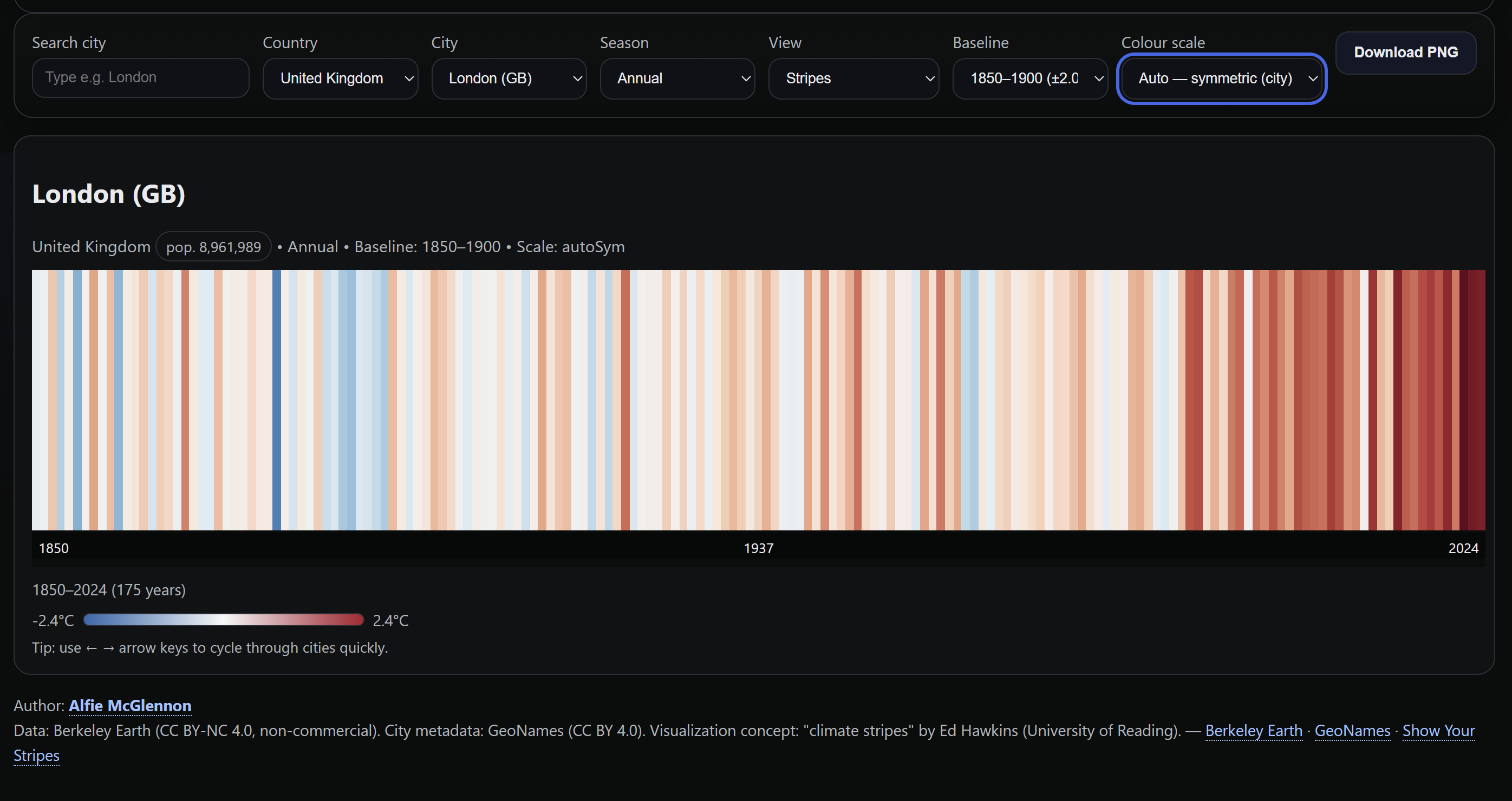Click the Scale: autoSym subtitle text

tap(571, 247)
